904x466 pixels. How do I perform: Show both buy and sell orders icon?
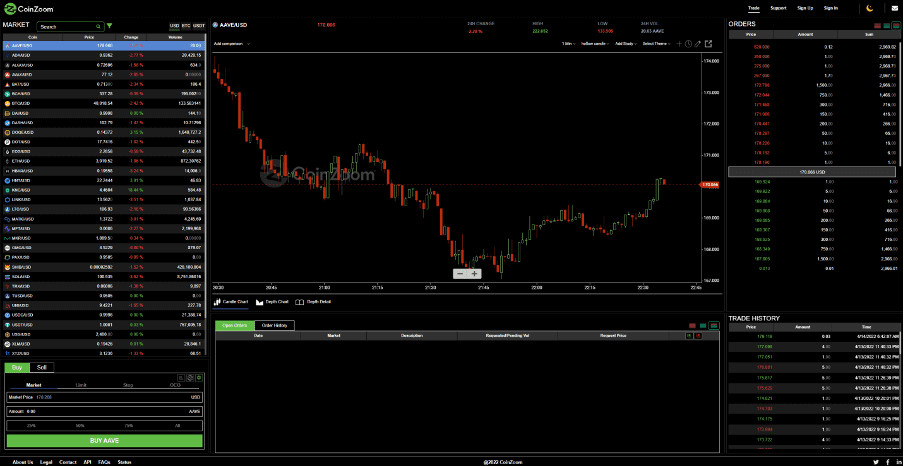tap(895, 26)
